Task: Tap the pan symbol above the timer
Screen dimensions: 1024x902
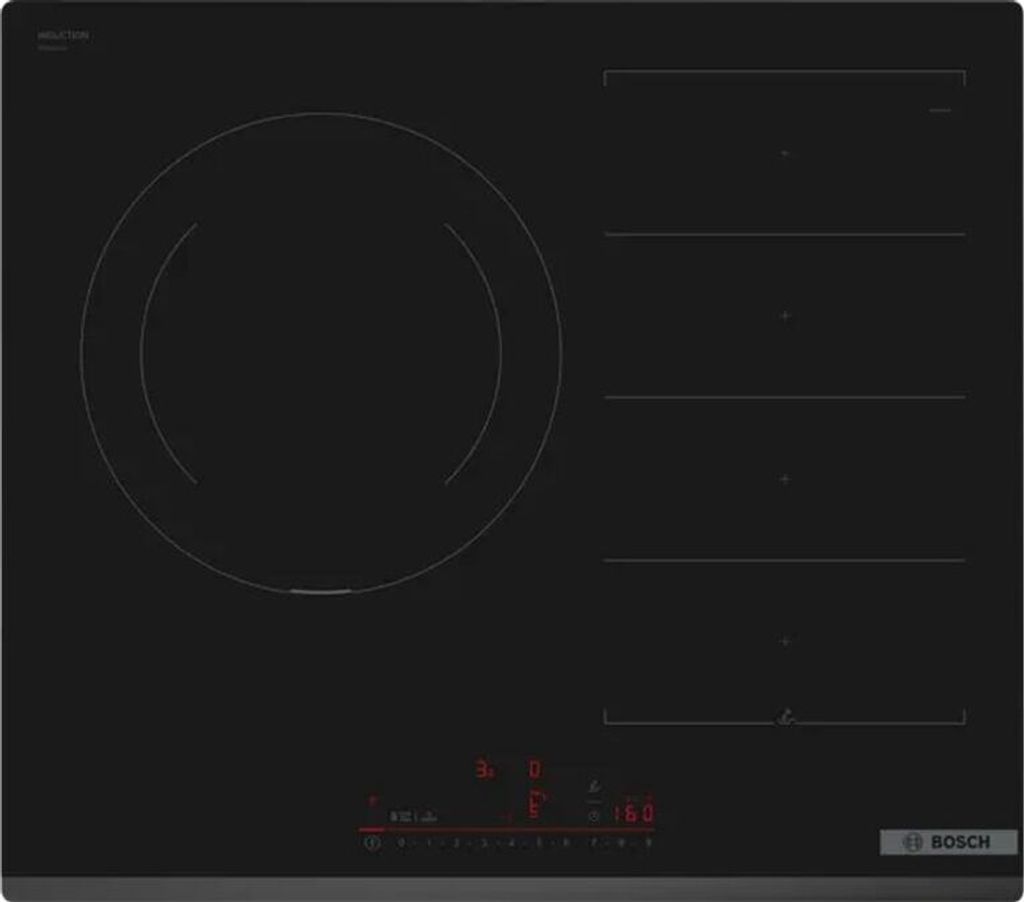Action: pos(594,789)
